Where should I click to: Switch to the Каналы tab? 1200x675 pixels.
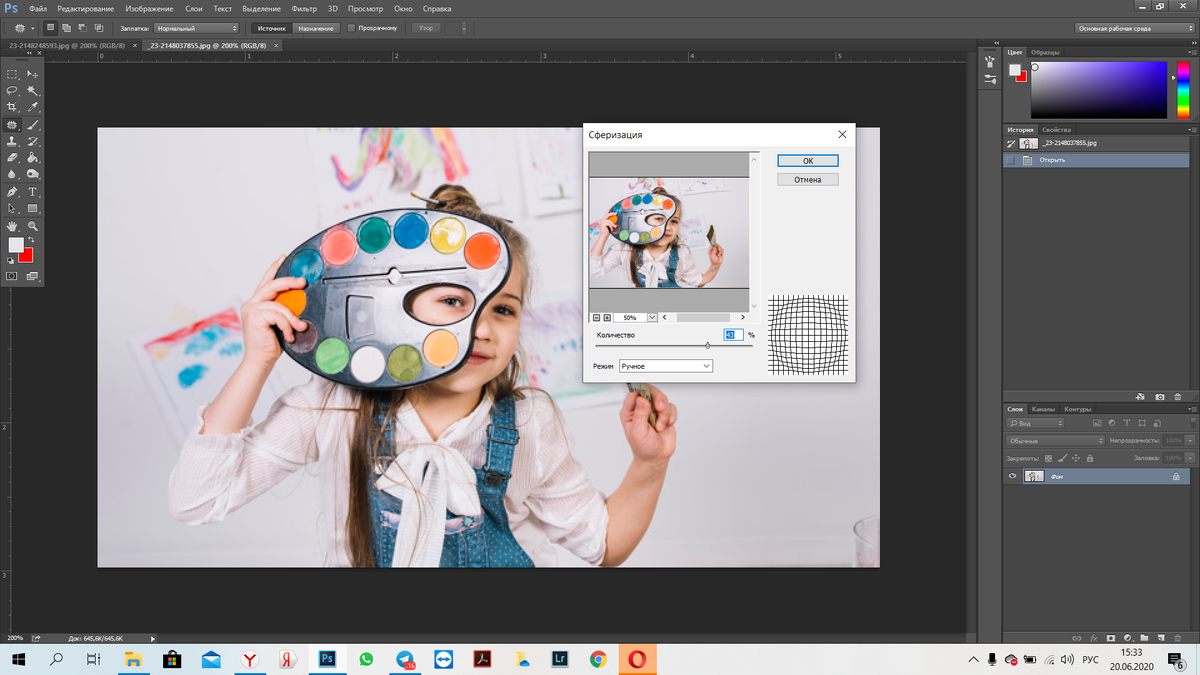[1043, 409]
